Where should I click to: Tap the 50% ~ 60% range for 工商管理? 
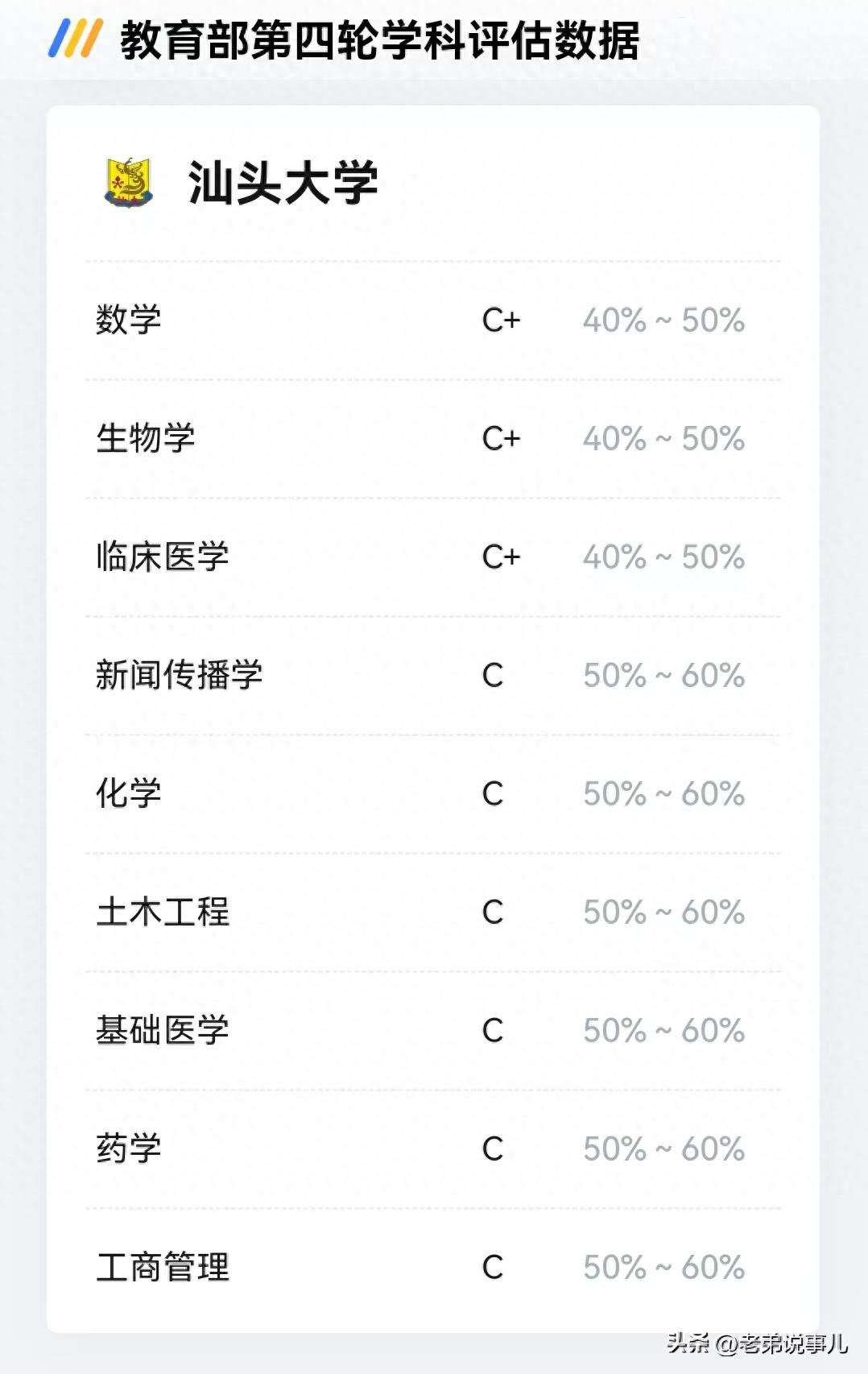tap(663, 1268)
